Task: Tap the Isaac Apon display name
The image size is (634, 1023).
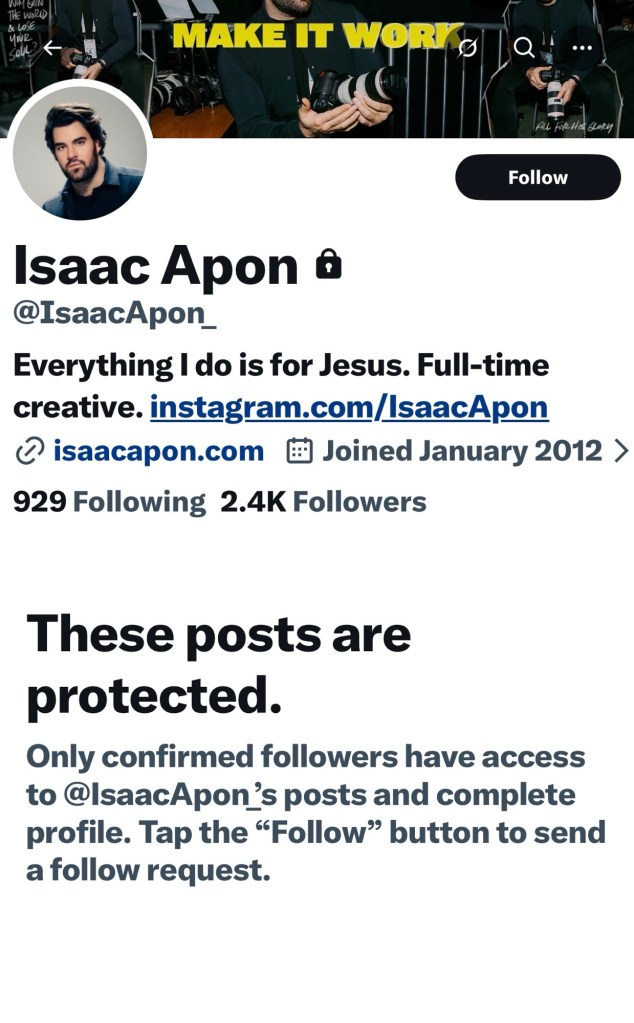Action: point(155,266)
